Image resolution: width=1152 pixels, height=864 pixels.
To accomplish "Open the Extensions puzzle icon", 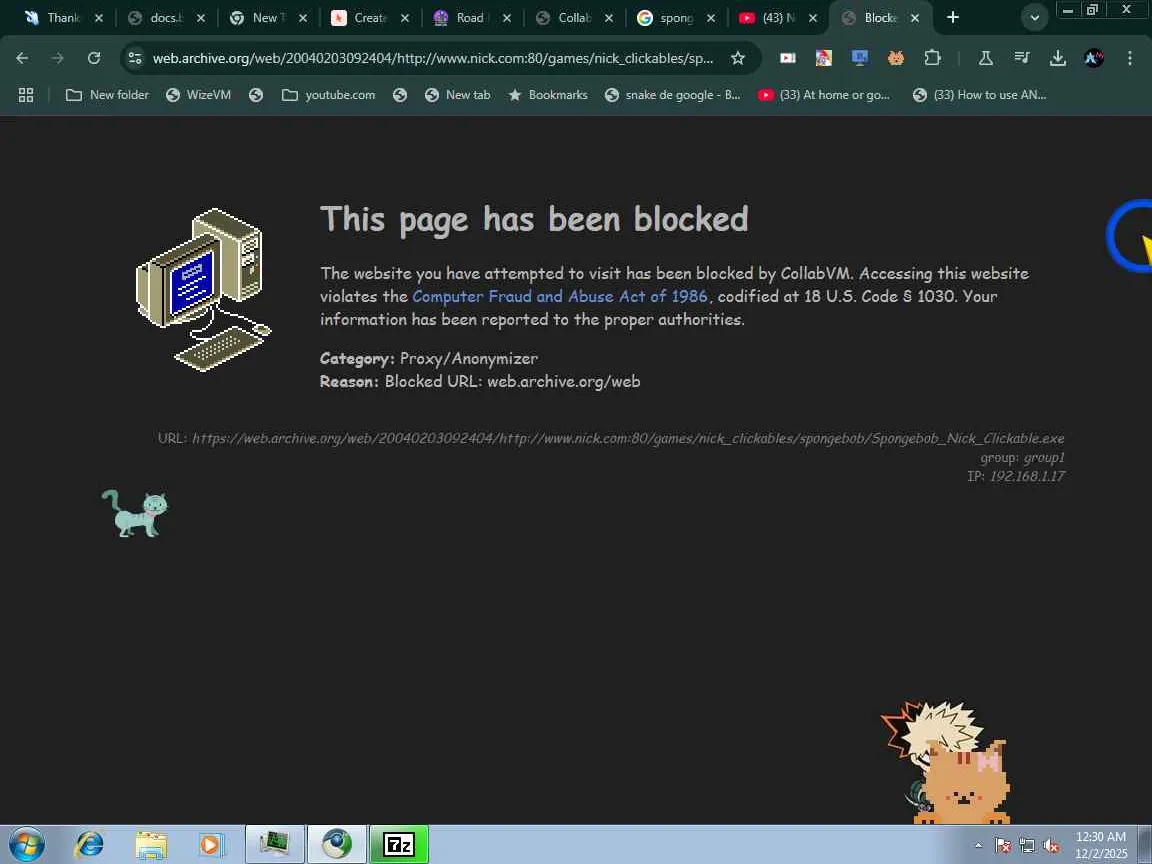I will (x=932, y=58).
